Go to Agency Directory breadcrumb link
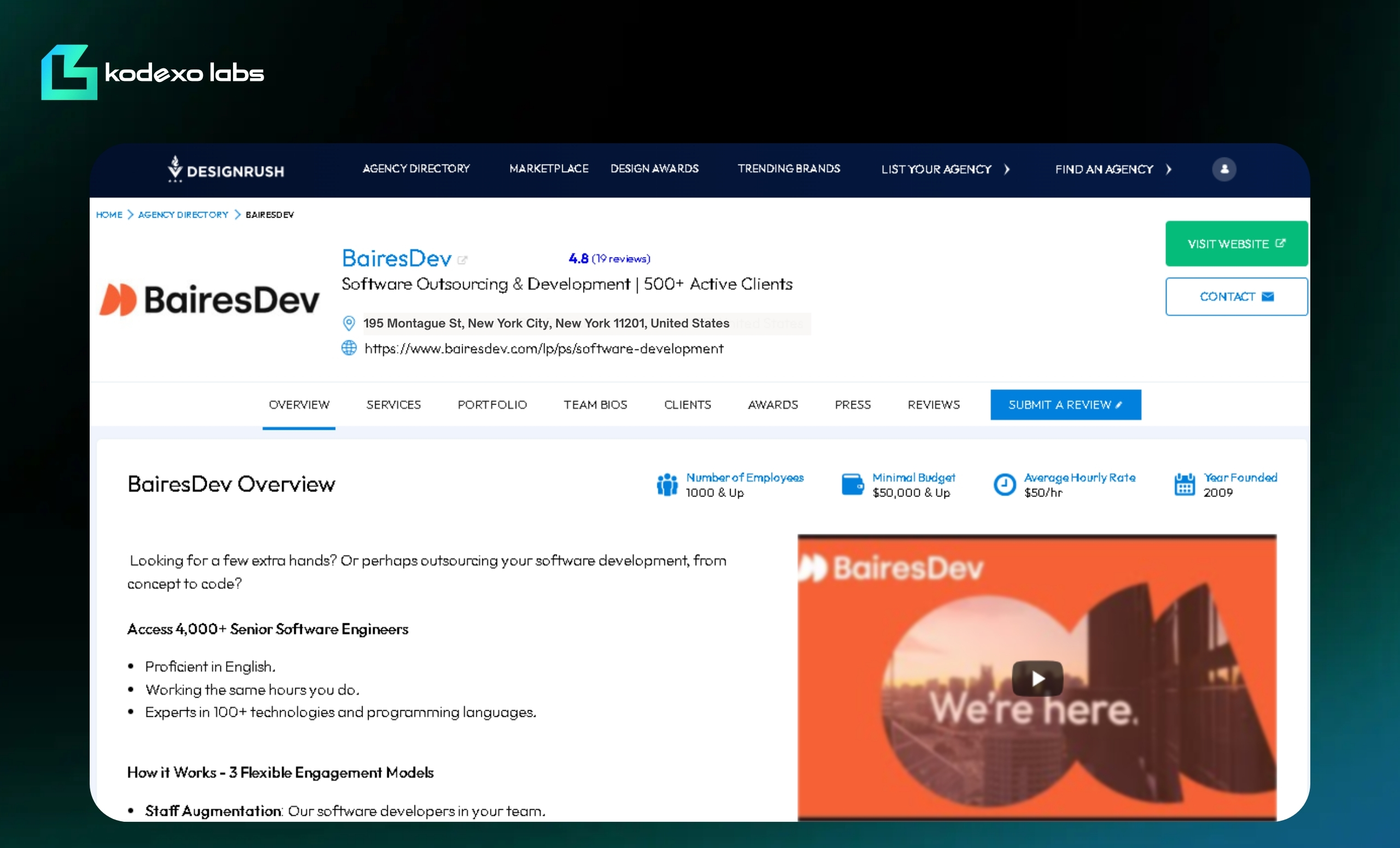1400x848 pixels. [x=183, y=215]
